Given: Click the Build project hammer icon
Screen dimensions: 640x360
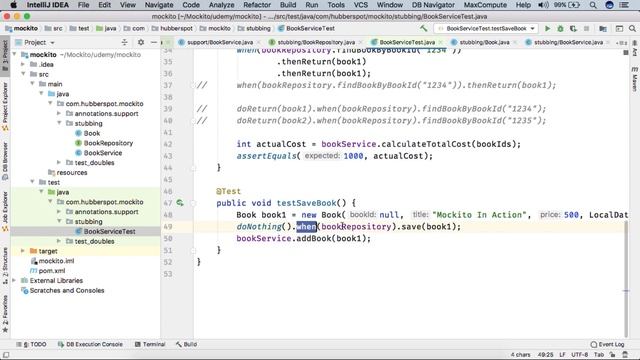Looking at the screenshot, I should (x=423, y=29).
